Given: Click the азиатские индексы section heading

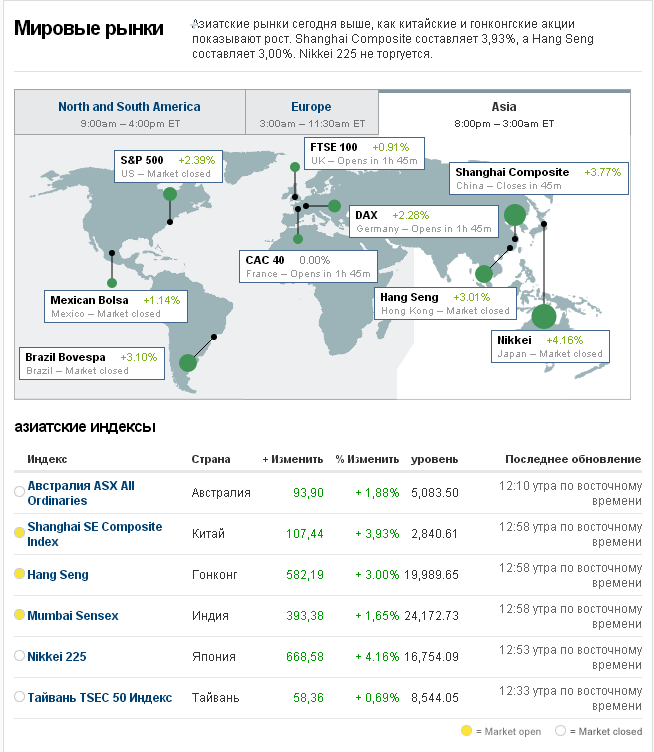Looking at the screenshot, I should click(85, 426).
